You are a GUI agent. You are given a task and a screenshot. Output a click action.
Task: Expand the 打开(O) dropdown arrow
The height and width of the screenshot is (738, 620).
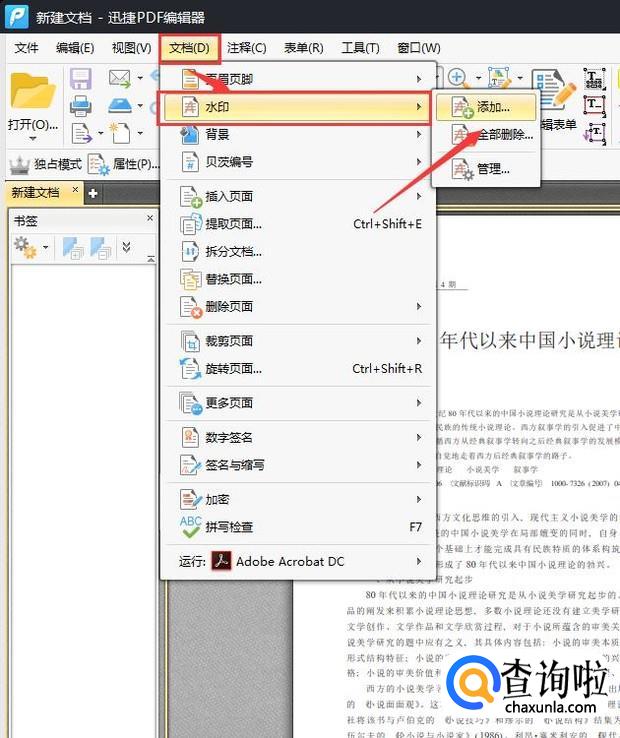coord(32,138)
